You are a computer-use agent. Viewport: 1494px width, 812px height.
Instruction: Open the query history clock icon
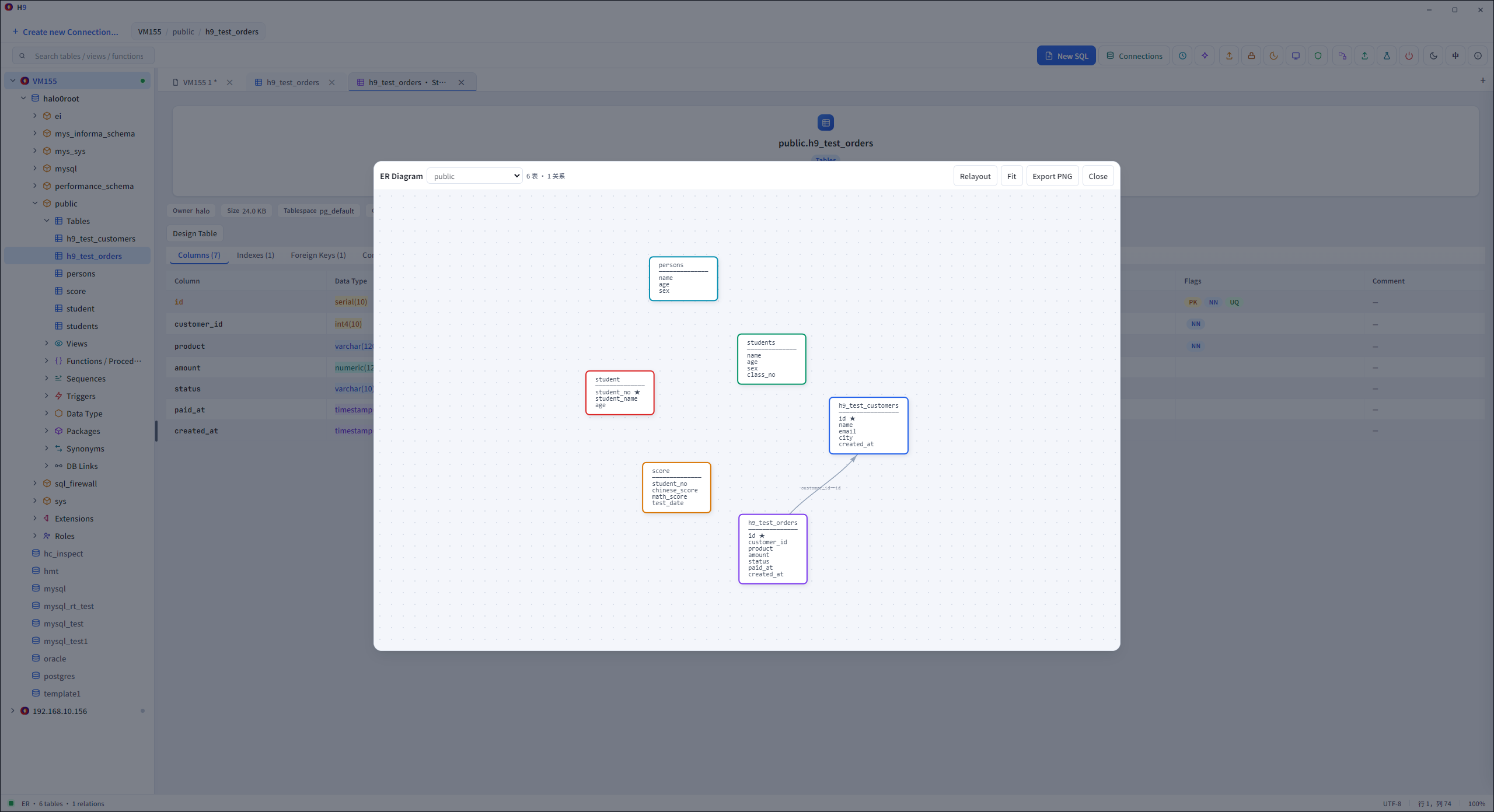(1182, 56)
